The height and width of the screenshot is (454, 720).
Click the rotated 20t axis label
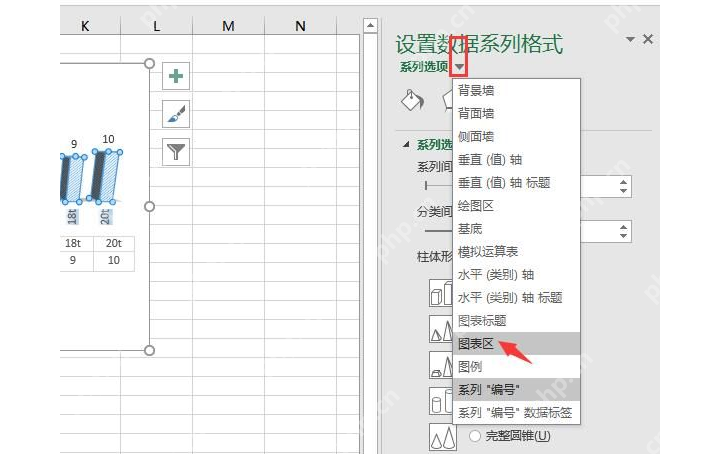click(106, 216)
